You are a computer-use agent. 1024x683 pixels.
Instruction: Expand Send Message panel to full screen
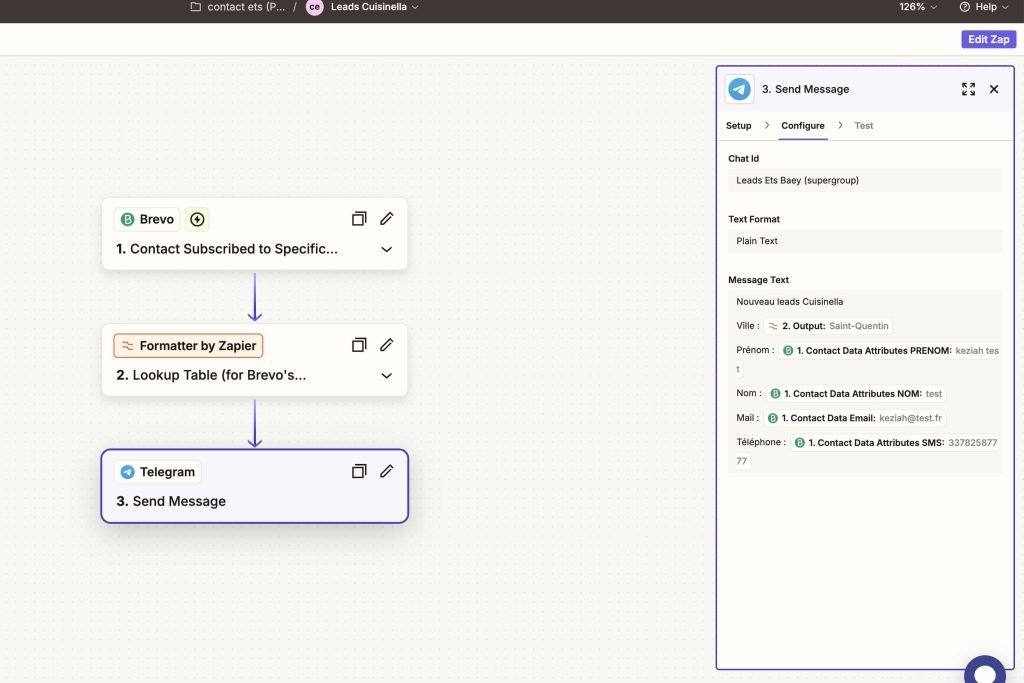(968, 89)
